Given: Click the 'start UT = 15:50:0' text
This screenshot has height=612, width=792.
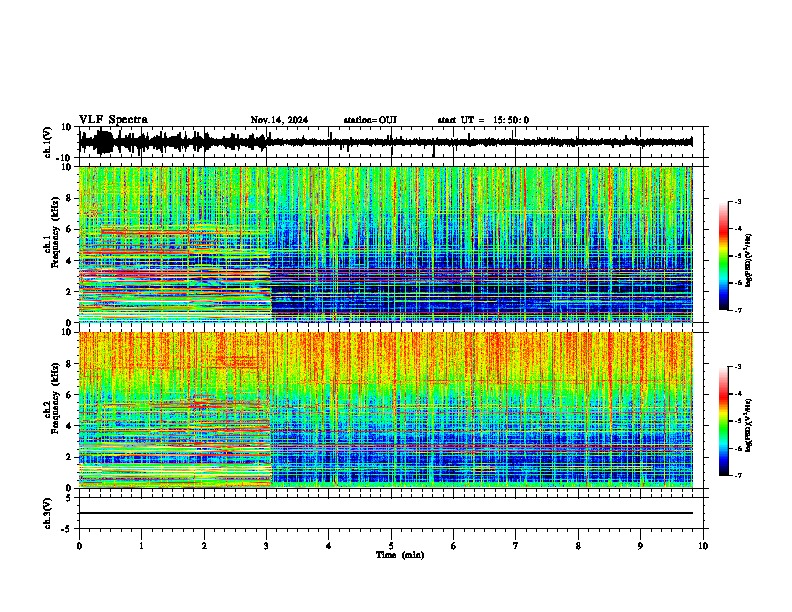Looking at the screenshot, I should point(483,120).
